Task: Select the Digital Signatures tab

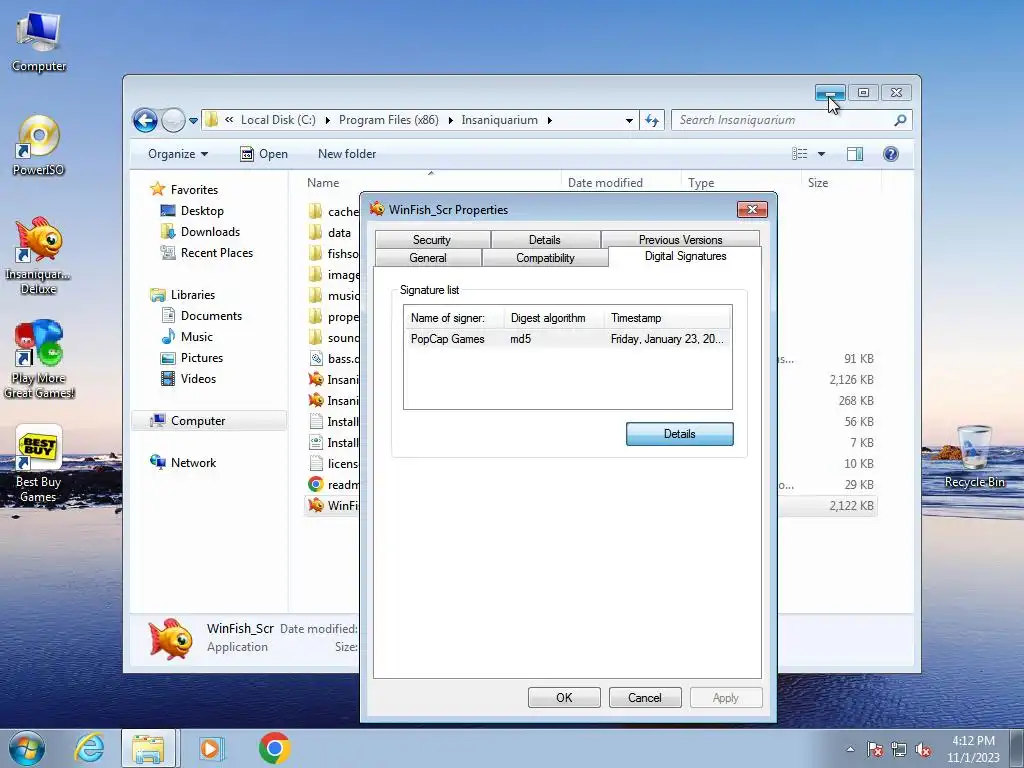Action: [685, 256]
